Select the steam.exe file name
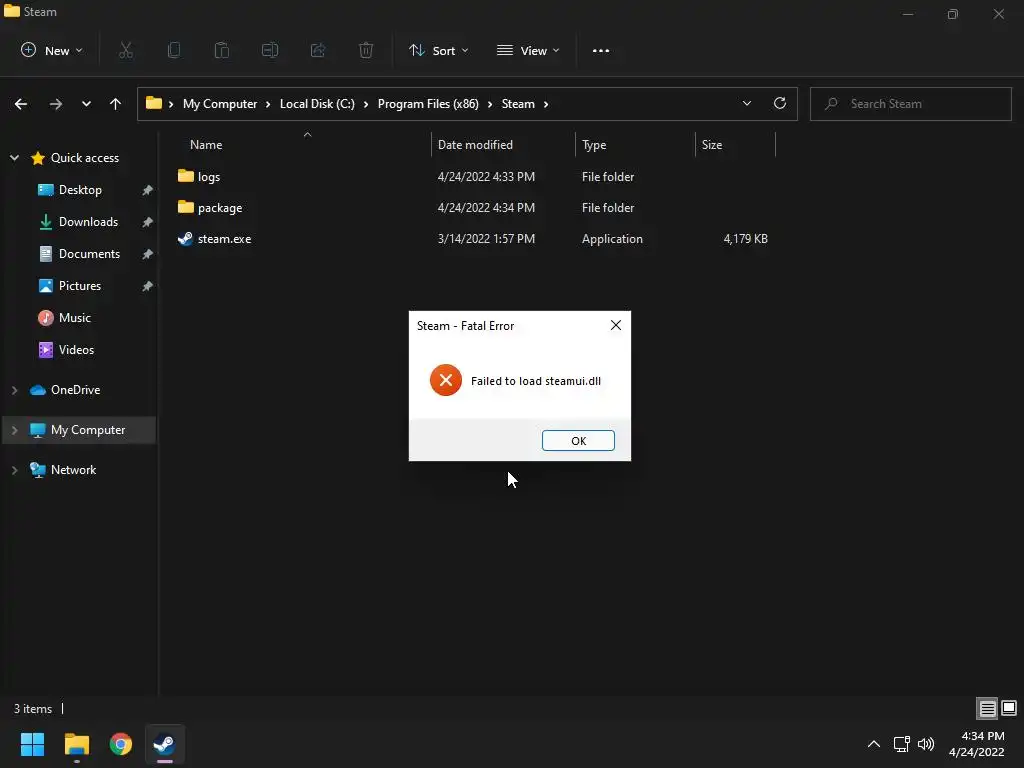Image resolution: width=1024 pixels, height=768 pixels. 224,239
